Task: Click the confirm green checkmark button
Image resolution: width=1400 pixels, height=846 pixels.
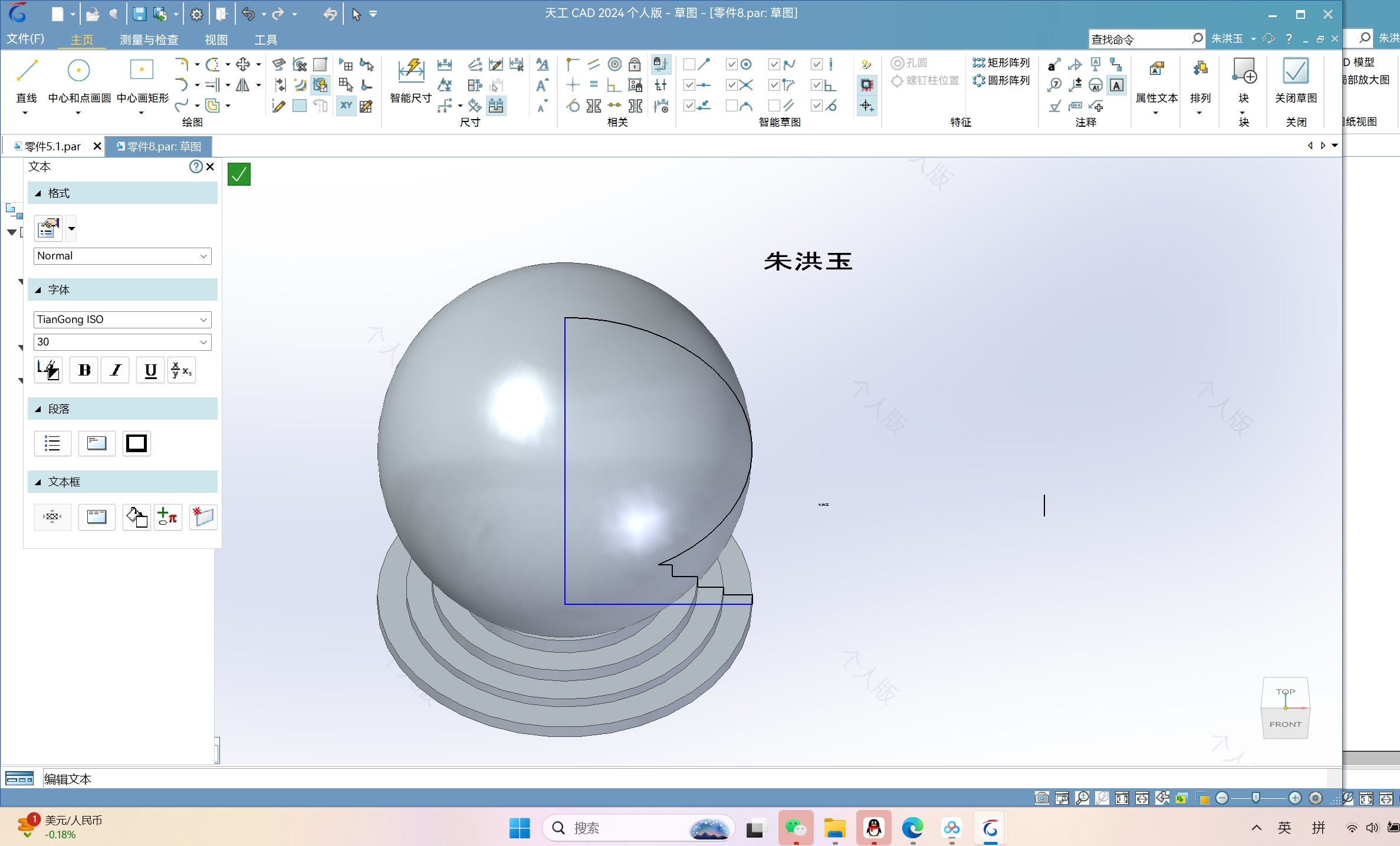Action: (x=239, y=174)
